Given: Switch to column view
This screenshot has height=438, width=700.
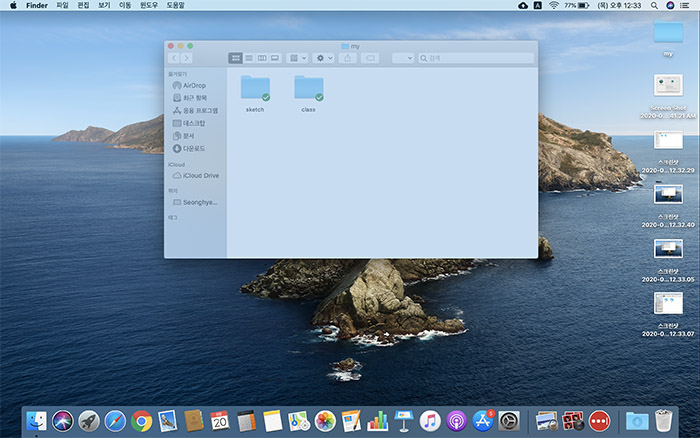Looking at the screenshot, I should point(262,58).
